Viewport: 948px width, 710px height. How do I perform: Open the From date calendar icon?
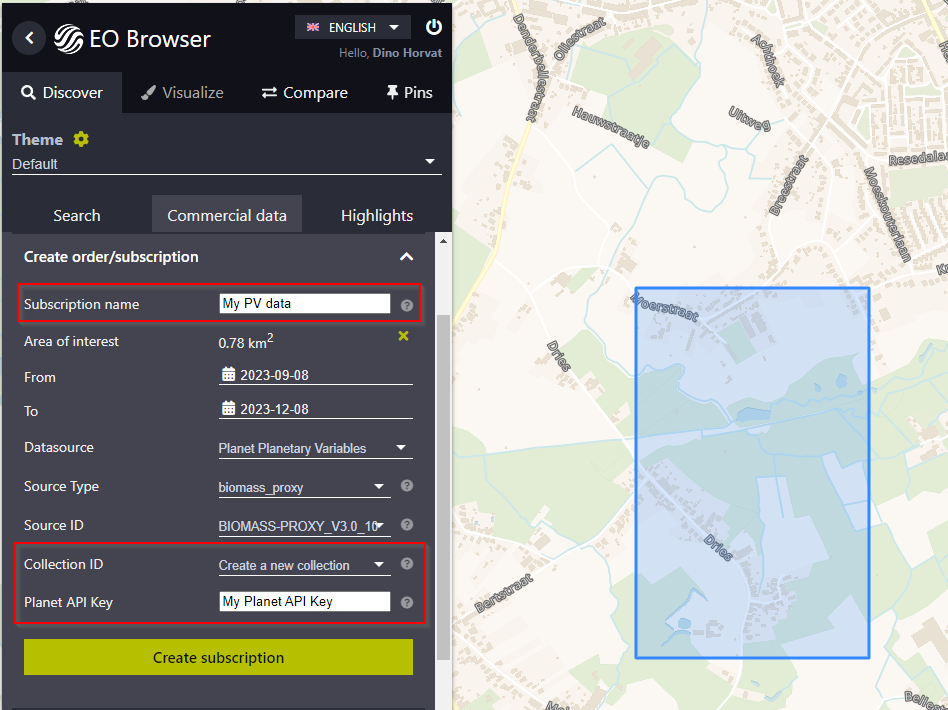228,374
